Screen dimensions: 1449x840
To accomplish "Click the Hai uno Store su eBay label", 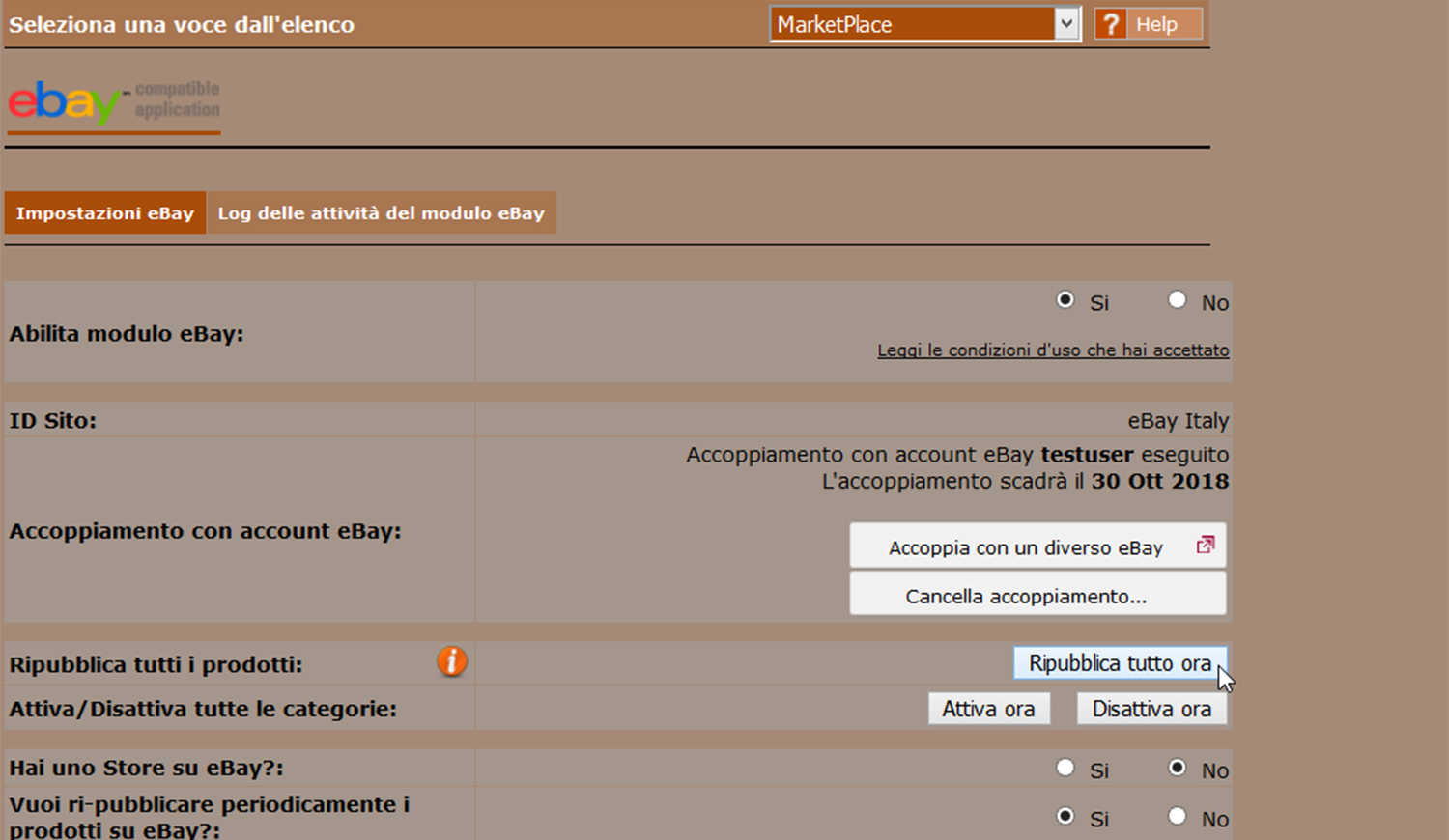I will point(146,768).
